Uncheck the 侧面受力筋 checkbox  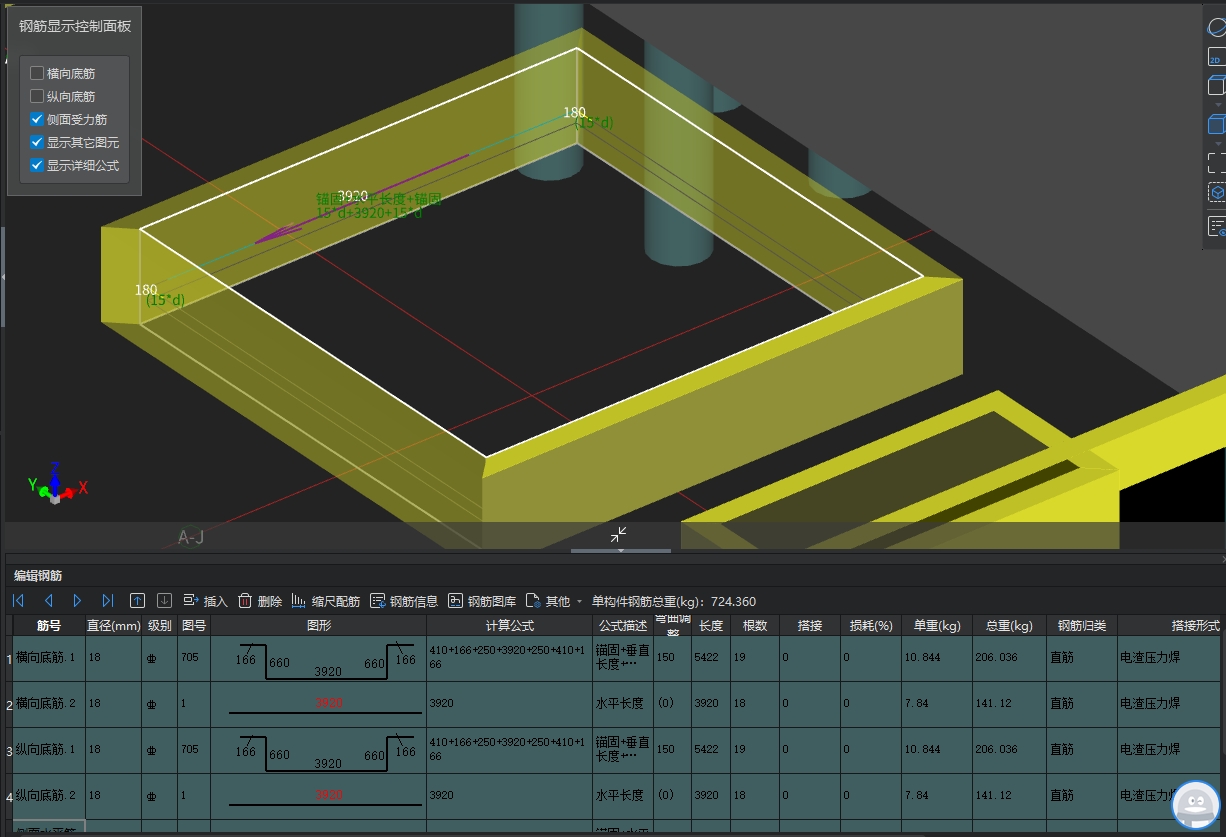(37, 119)
